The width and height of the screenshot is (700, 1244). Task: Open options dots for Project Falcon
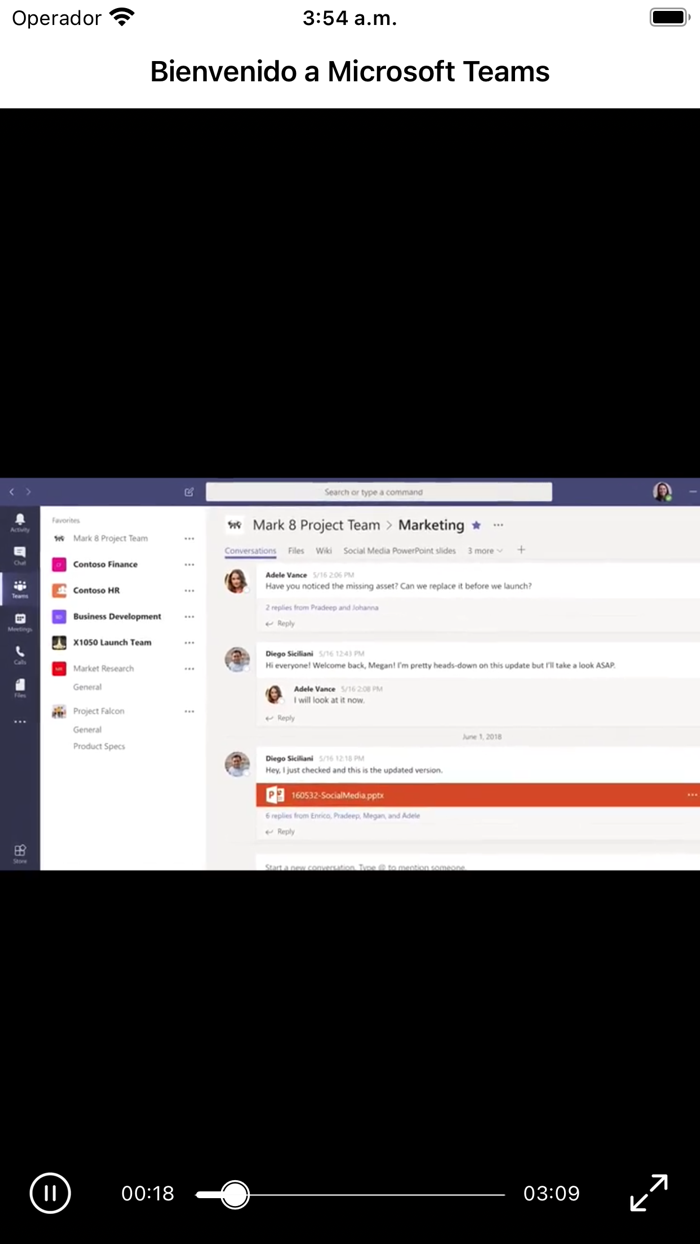[x=189, y=711]
